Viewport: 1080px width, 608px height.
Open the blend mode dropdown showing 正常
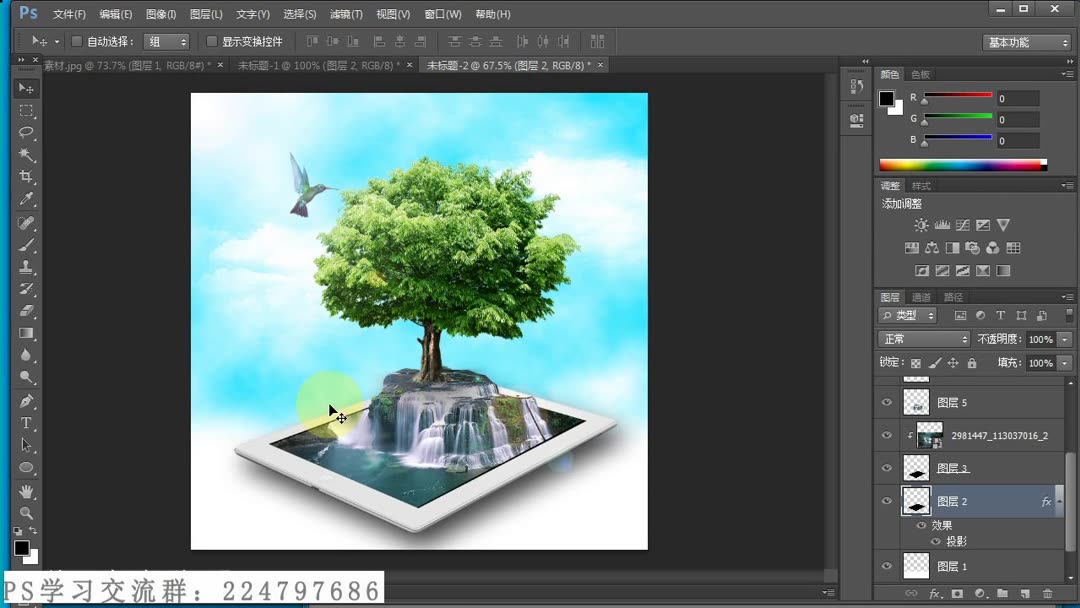click(x=922, y=340)
